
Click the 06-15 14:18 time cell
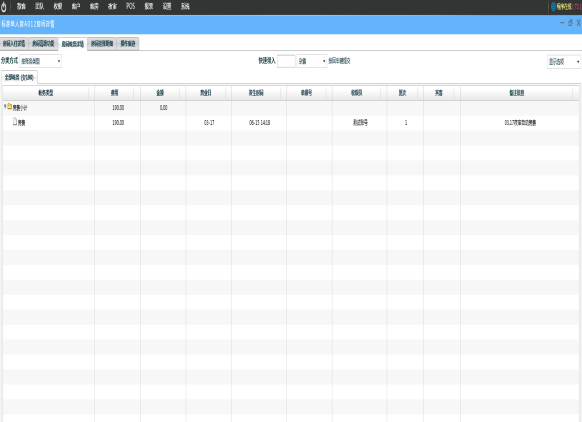coord(259,122)
